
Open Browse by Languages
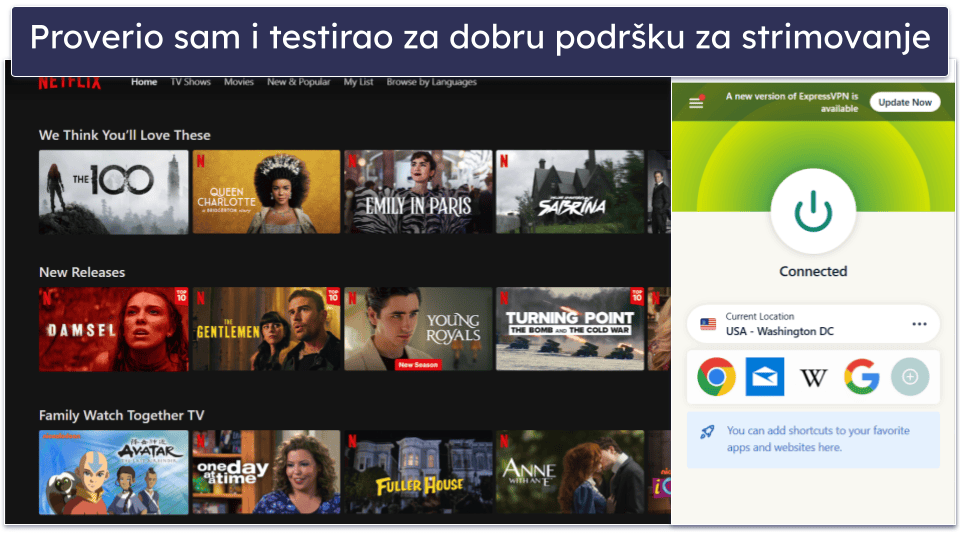pos(432,82)
